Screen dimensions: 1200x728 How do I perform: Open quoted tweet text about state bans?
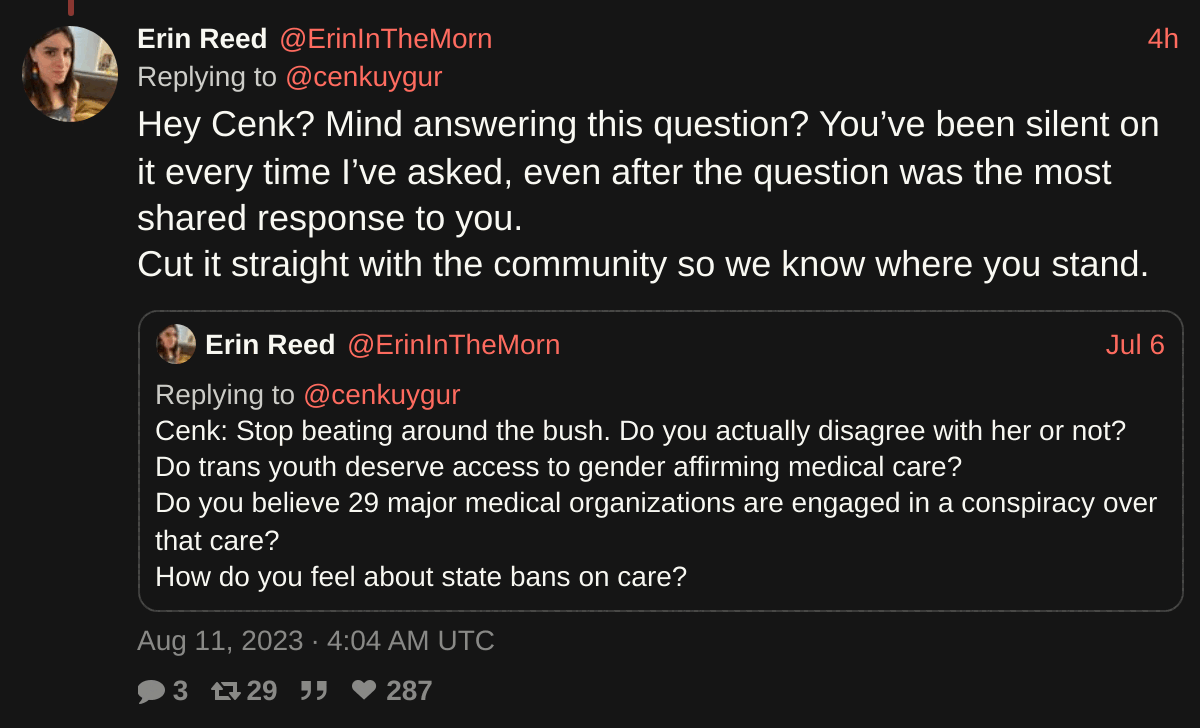pyautogui.click(x=421, y=577)
